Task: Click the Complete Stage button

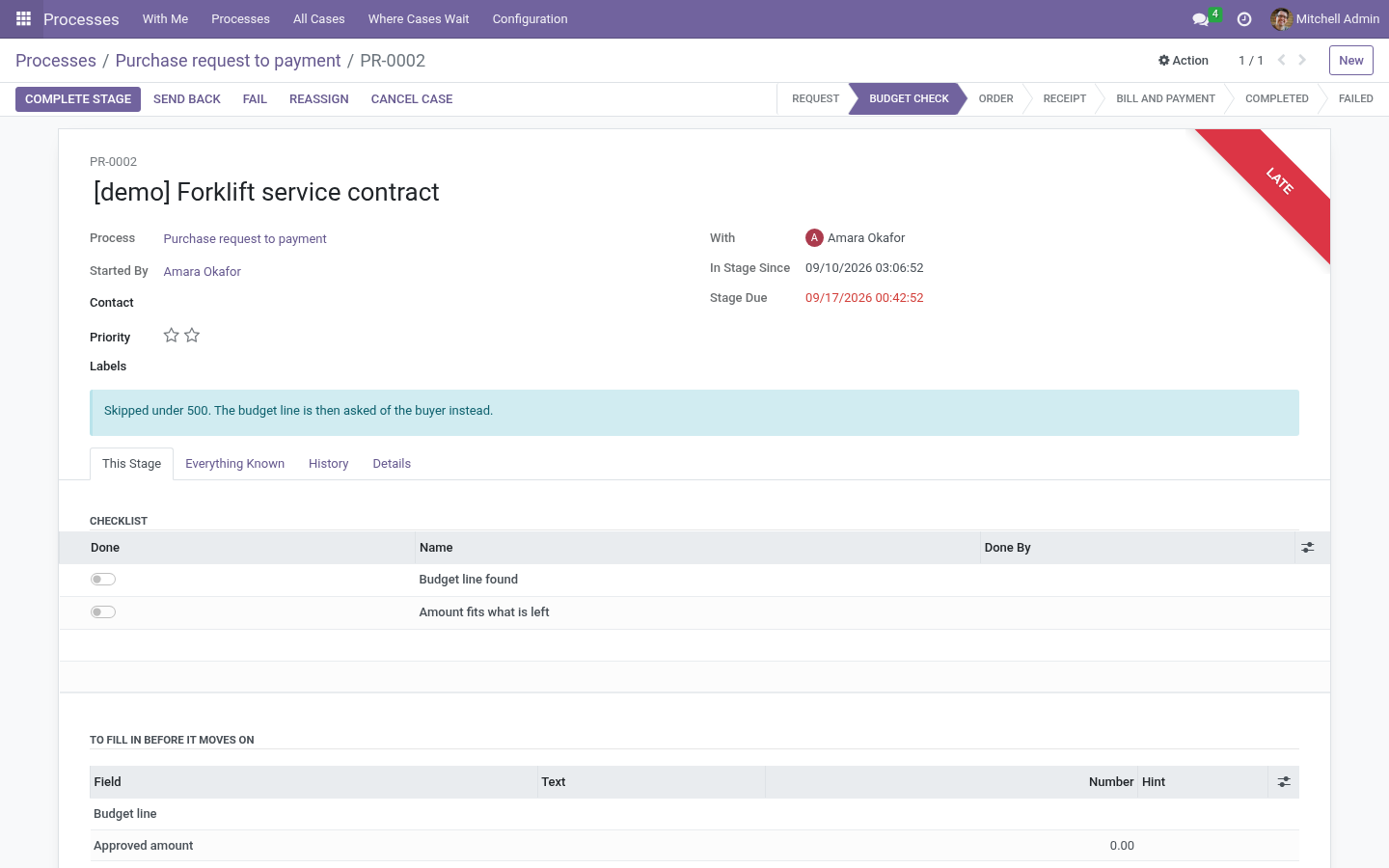Action: 78,99
